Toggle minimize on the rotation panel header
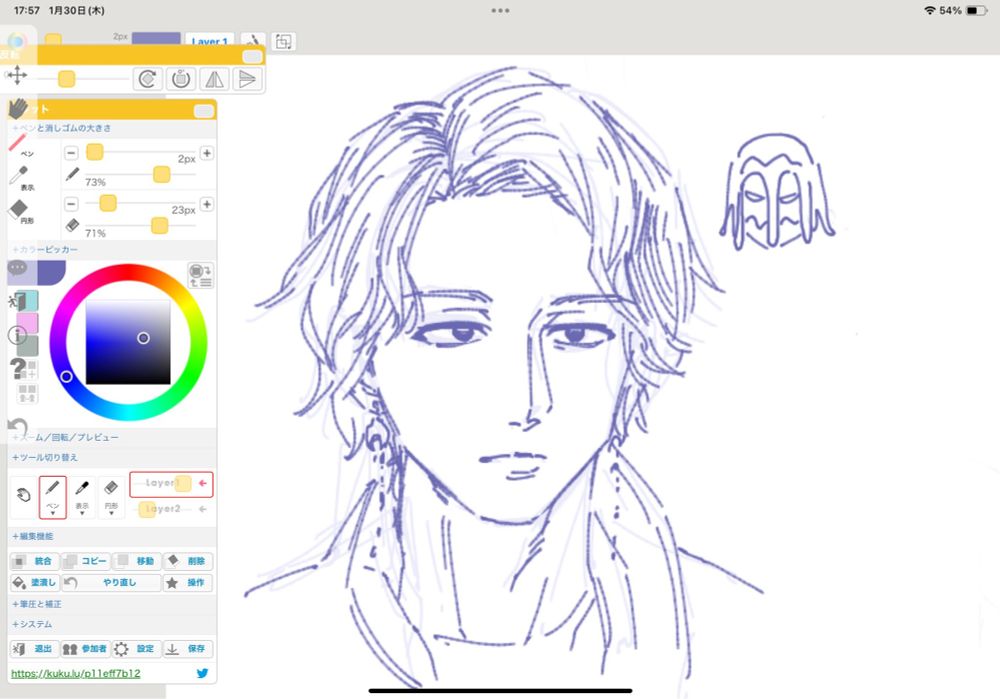The width and height of the screenshot is (1000, 699). (x=252, y=57)
